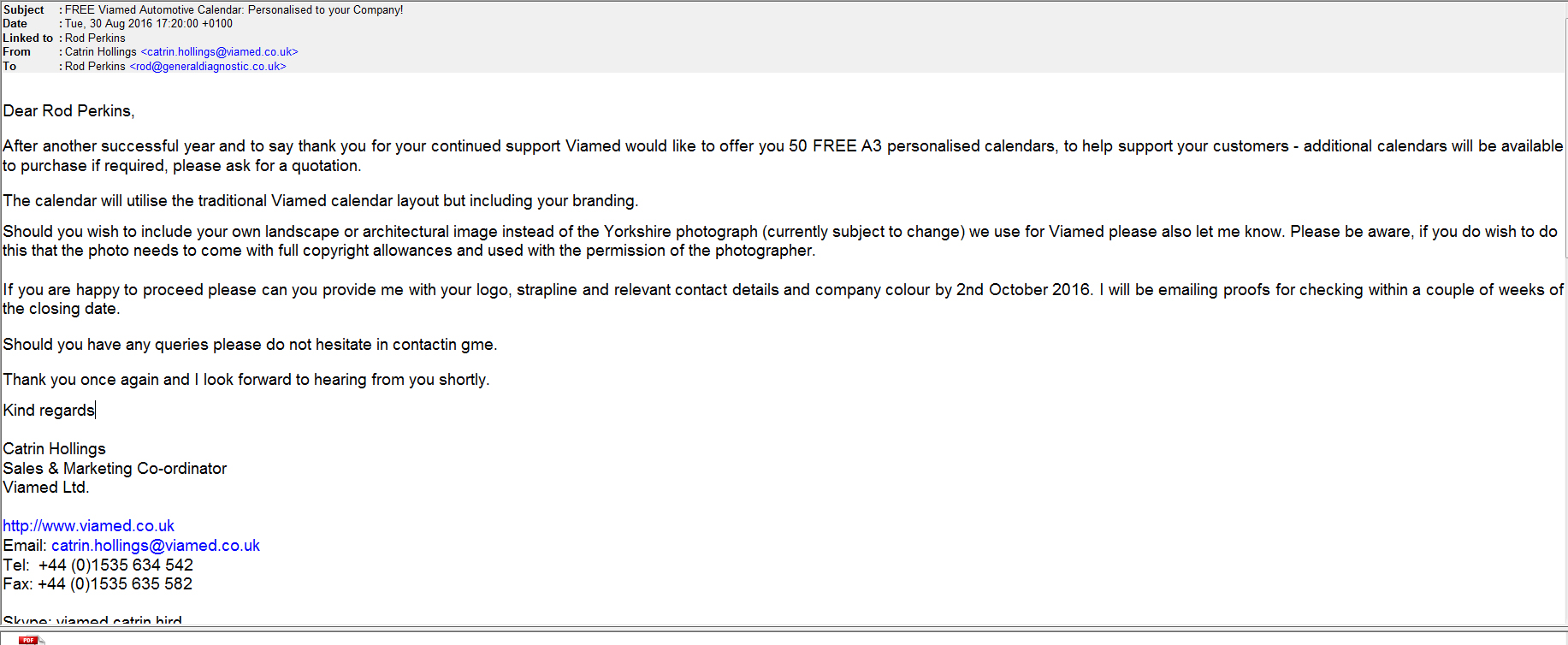Click the rod@generaldiagnostic.co.uk recipient address
This screenshot has width=1568, height=645.
click(208, 67)
